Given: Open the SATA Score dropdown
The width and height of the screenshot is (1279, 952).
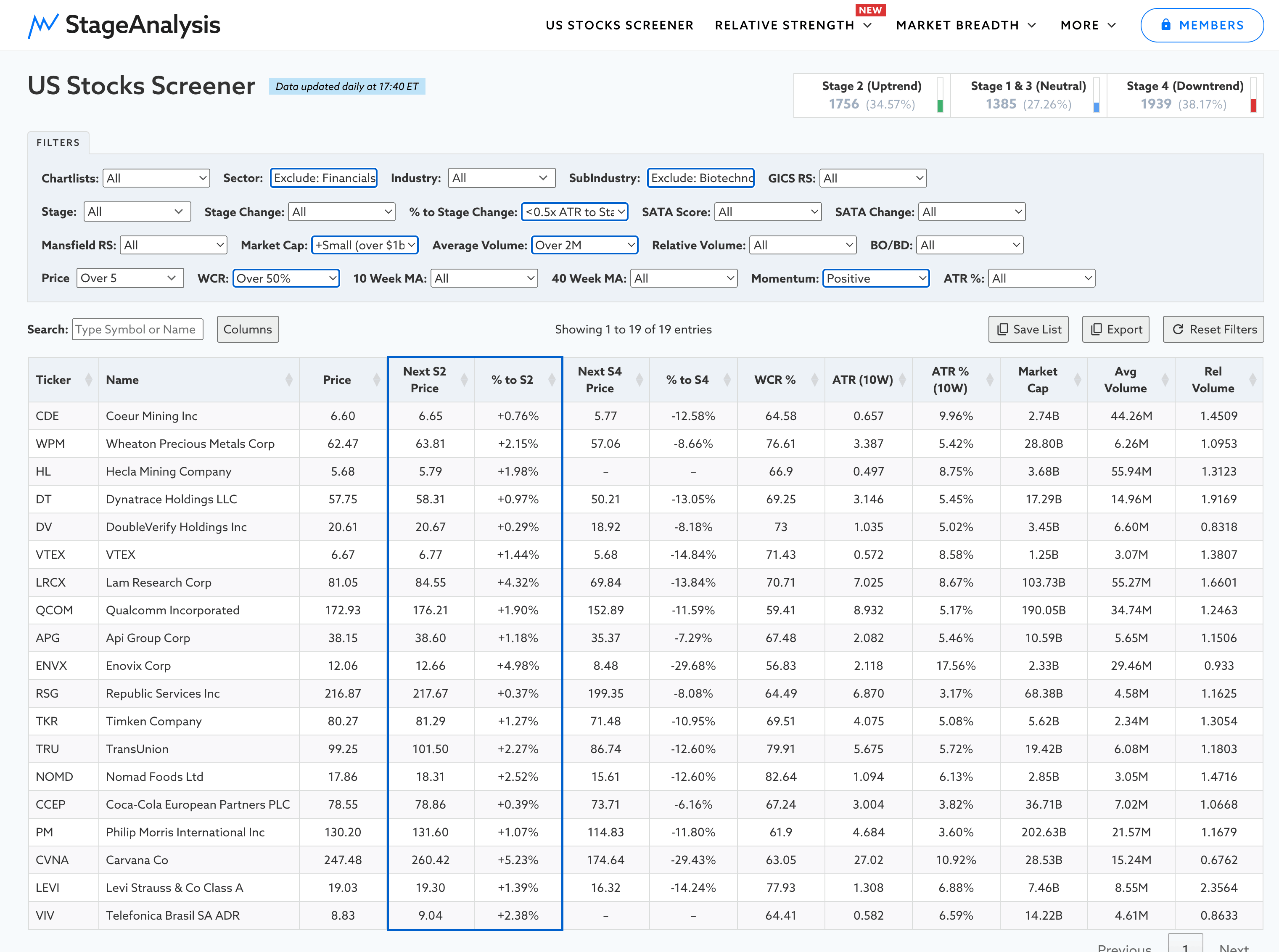Looking at the screenshot, I should 767,212.
